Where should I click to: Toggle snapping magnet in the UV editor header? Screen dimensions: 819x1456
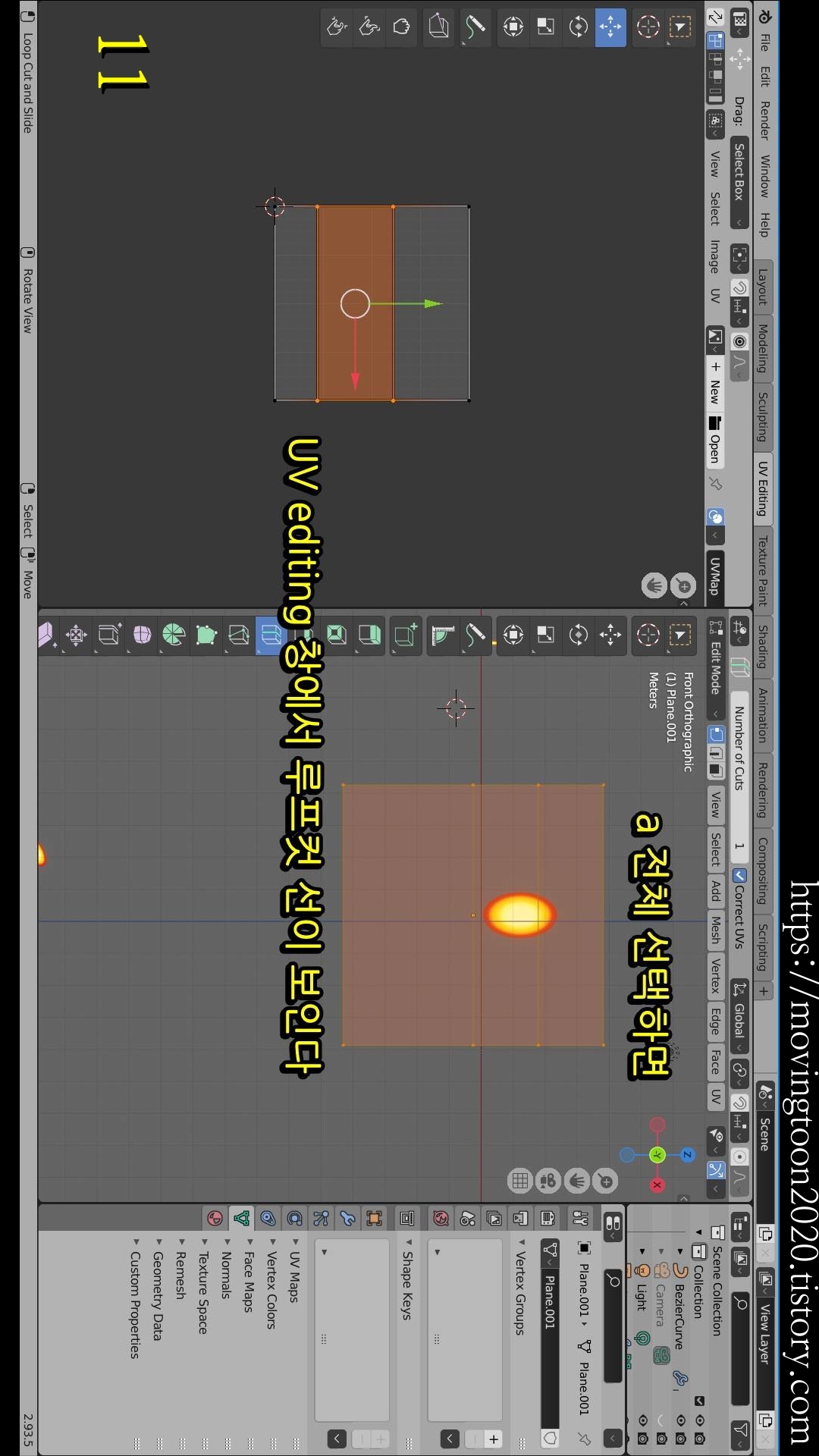tap(739, 287)
